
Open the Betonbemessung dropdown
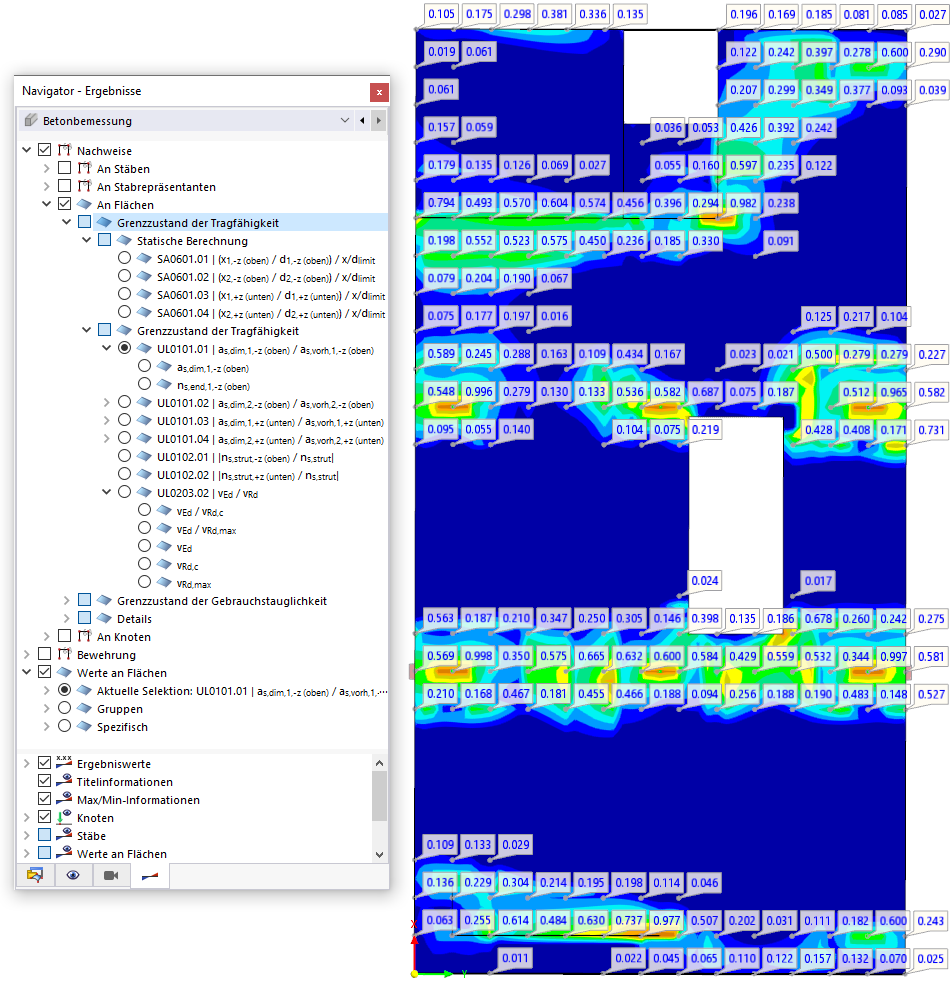click(345, 120)
